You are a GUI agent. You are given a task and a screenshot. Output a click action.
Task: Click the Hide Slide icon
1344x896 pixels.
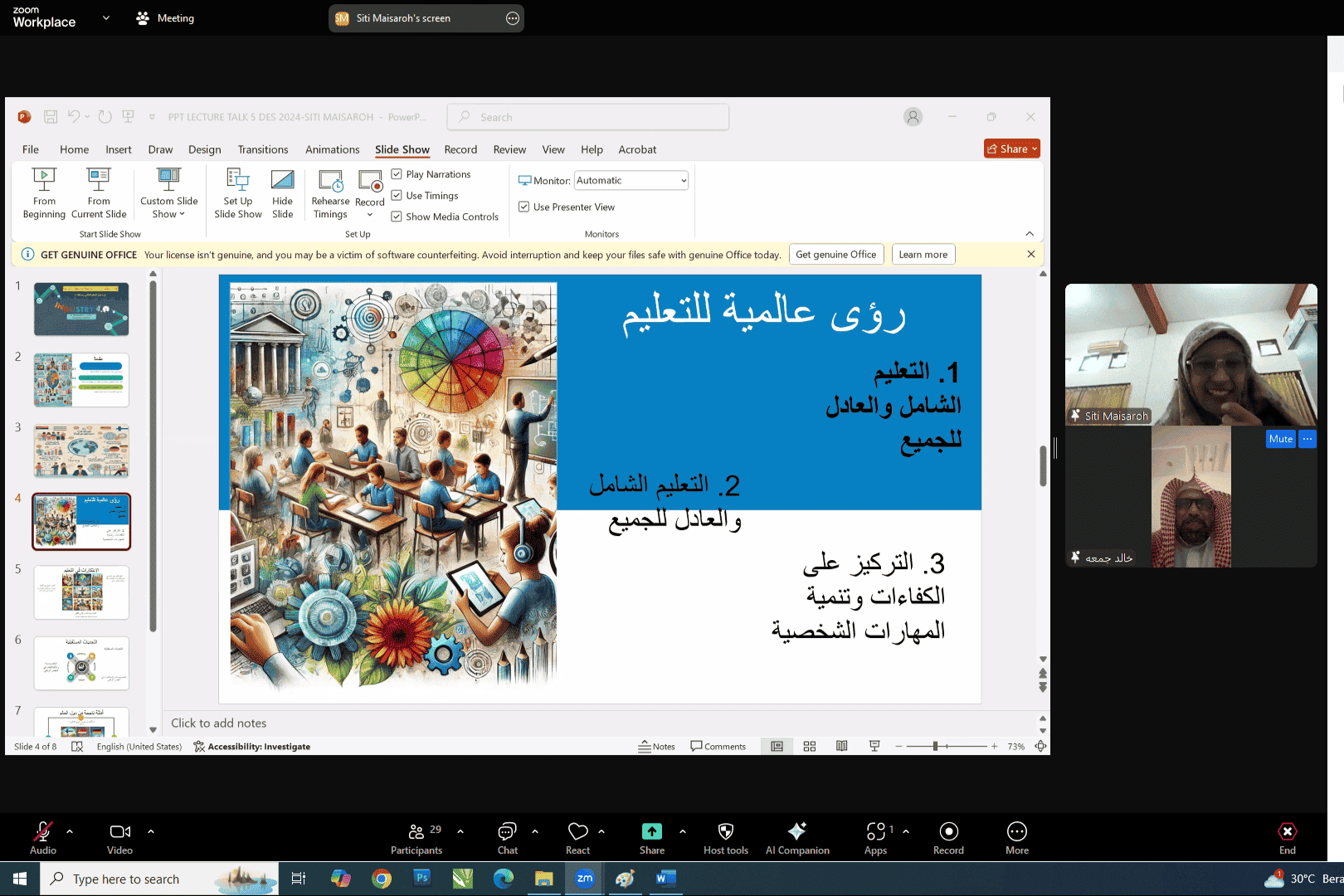[282, 192]
